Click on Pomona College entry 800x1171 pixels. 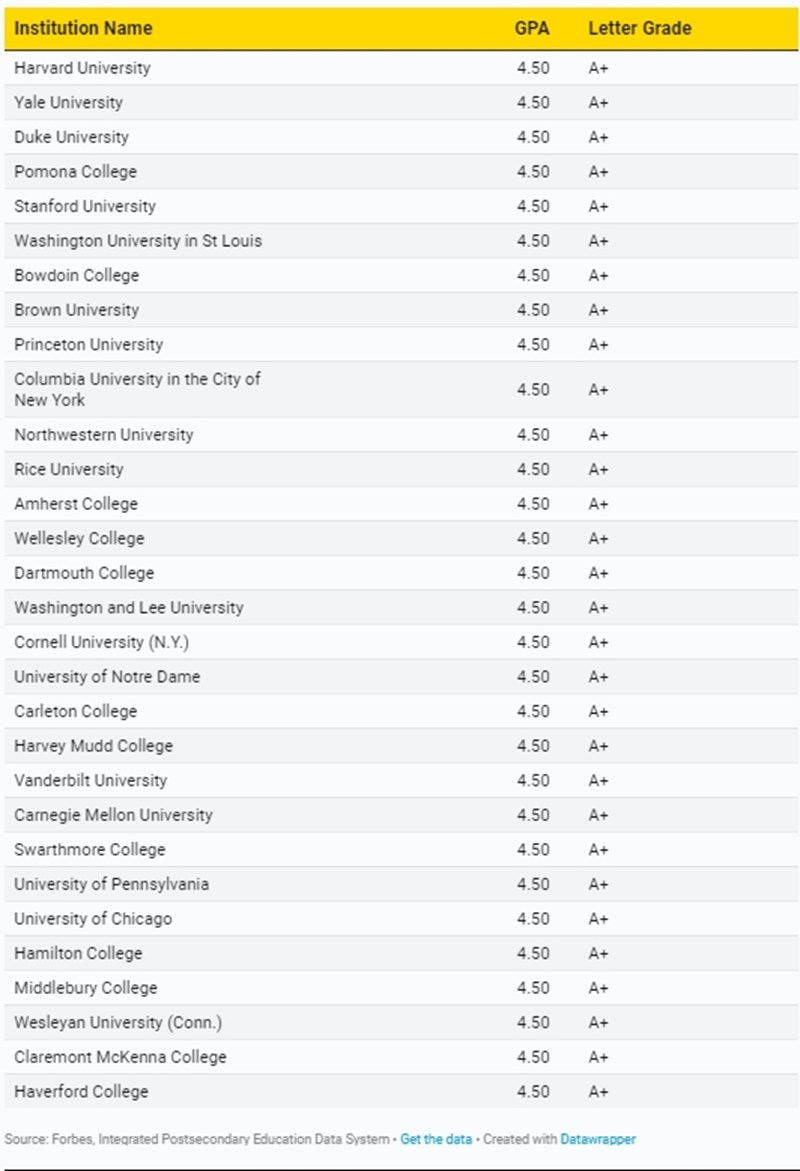point(75,171)
